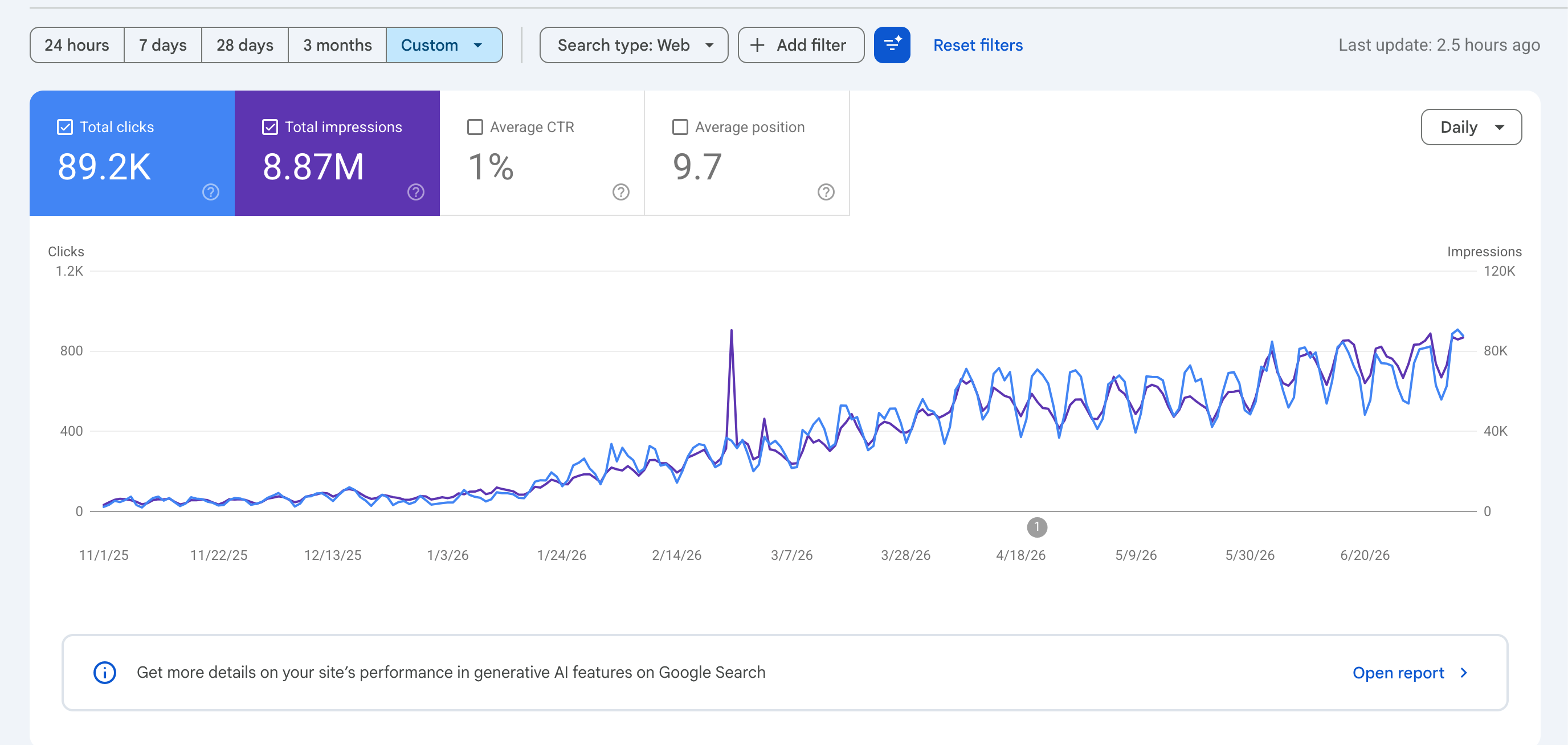Click the plus icon of Add filter
1568x745 pixels.
[x=757, y=45]
